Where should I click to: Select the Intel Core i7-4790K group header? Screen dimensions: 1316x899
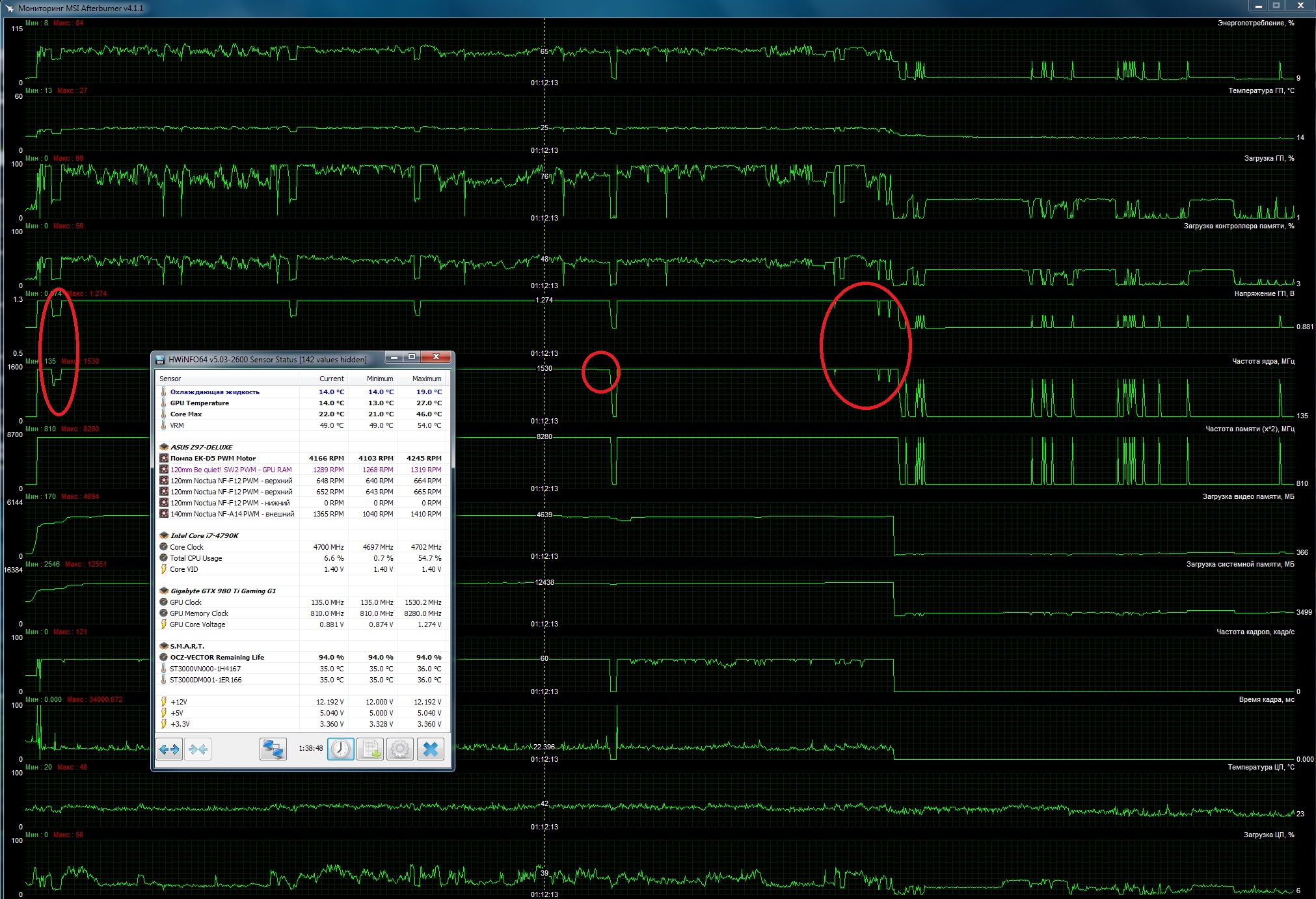pyautogui.click(x=204, y=535)
